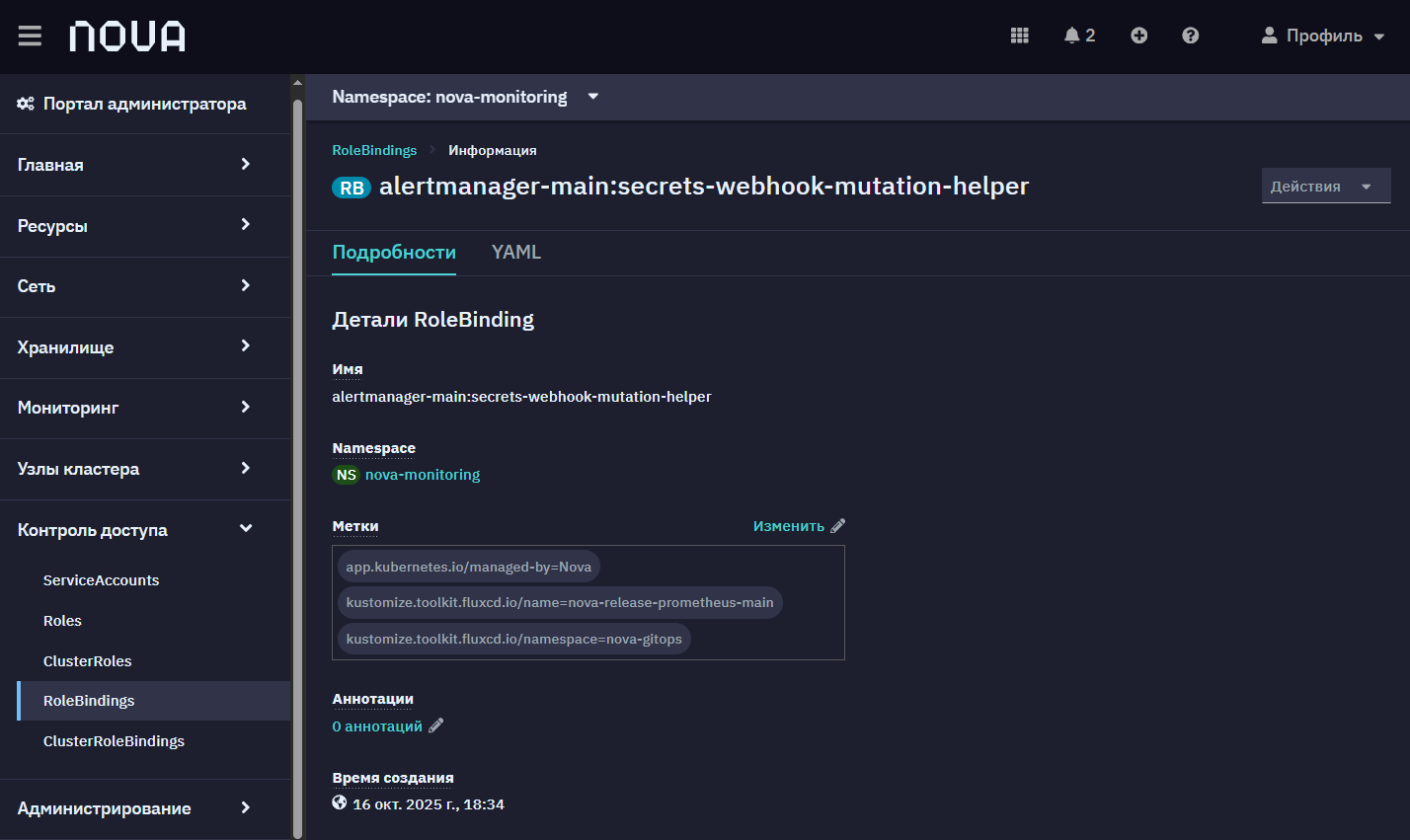Click the Информация breadcrumb text

pyautogui.click(x=493, y=150)
